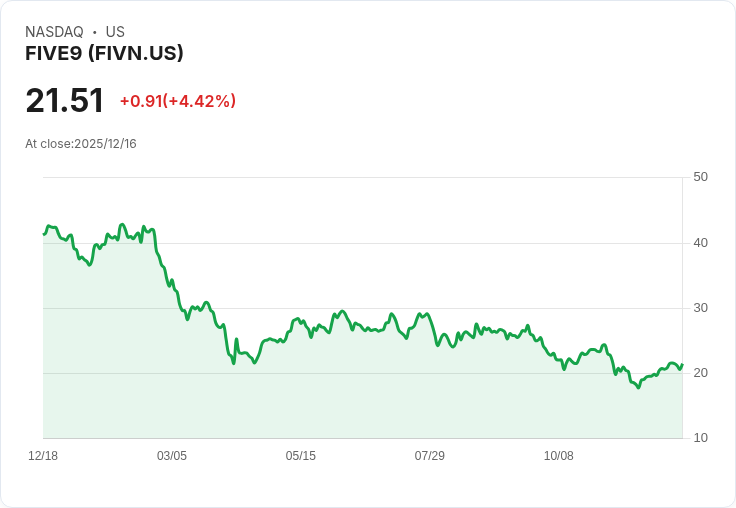Select the 10/08 date on time axis
Screen dimensions: 736x508
click(x=559, y=456)
